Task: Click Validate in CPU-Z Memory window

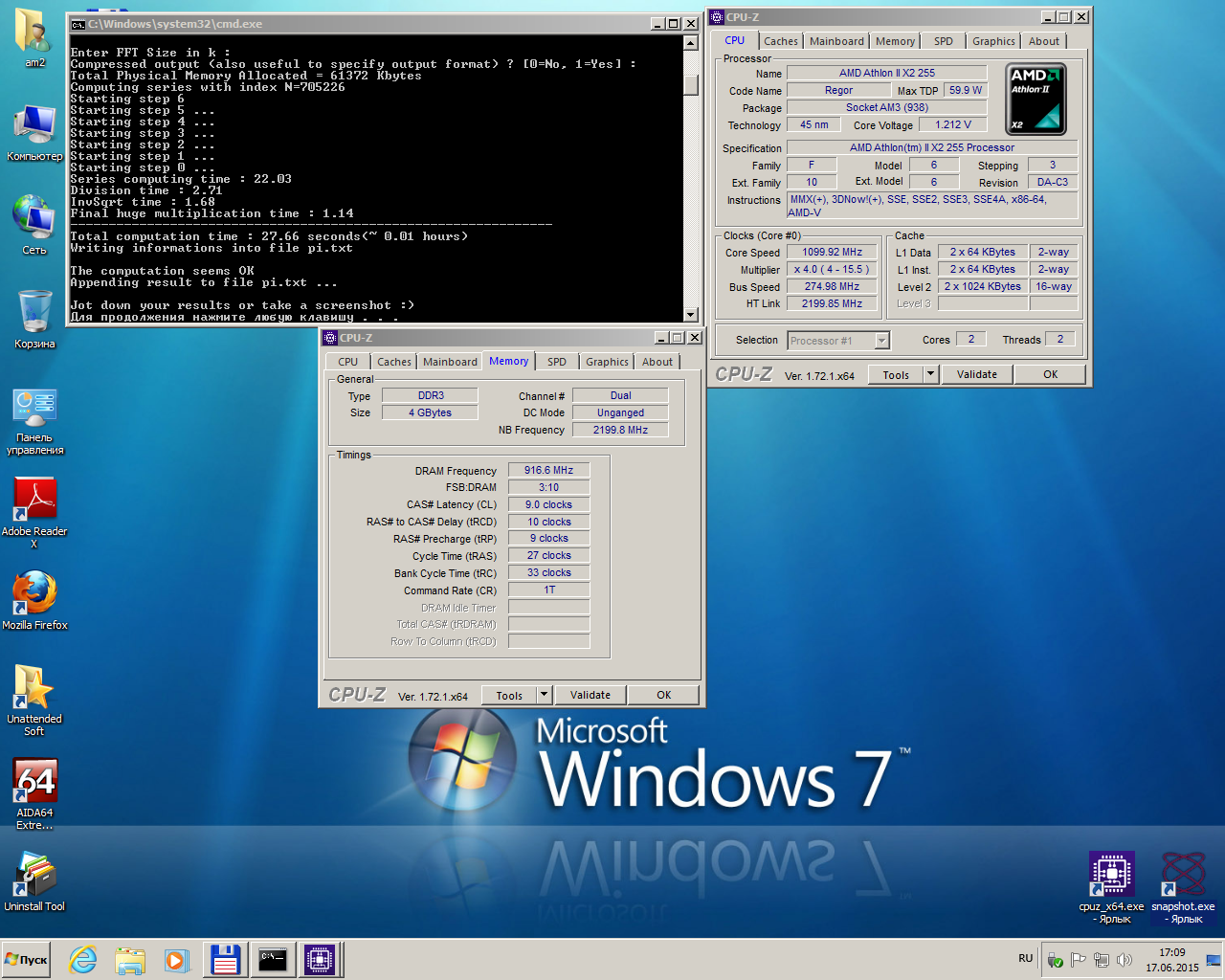Action: tap(590, 696)
